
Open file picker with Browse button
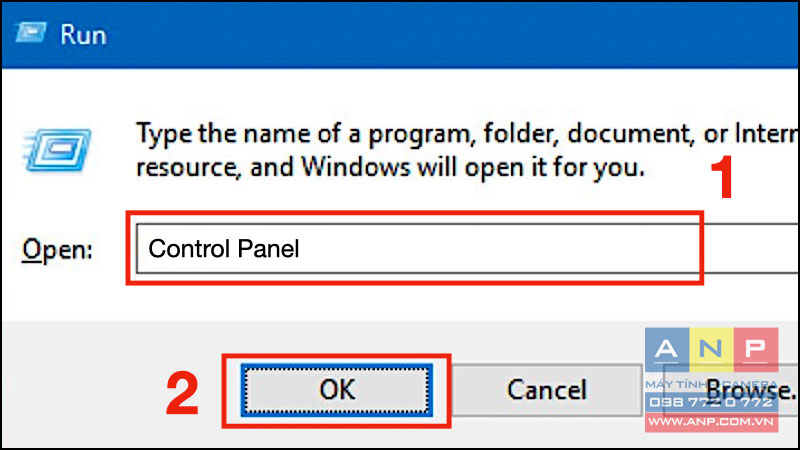tap(731, 390)
